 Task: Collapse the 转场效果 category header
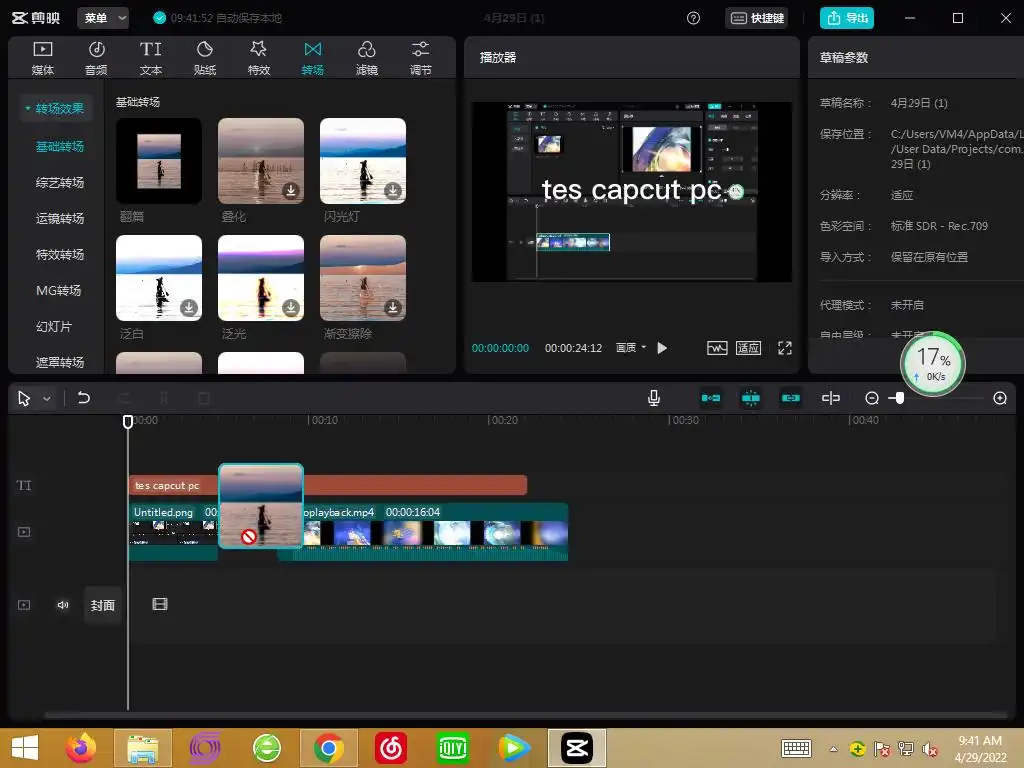(56, 108)
